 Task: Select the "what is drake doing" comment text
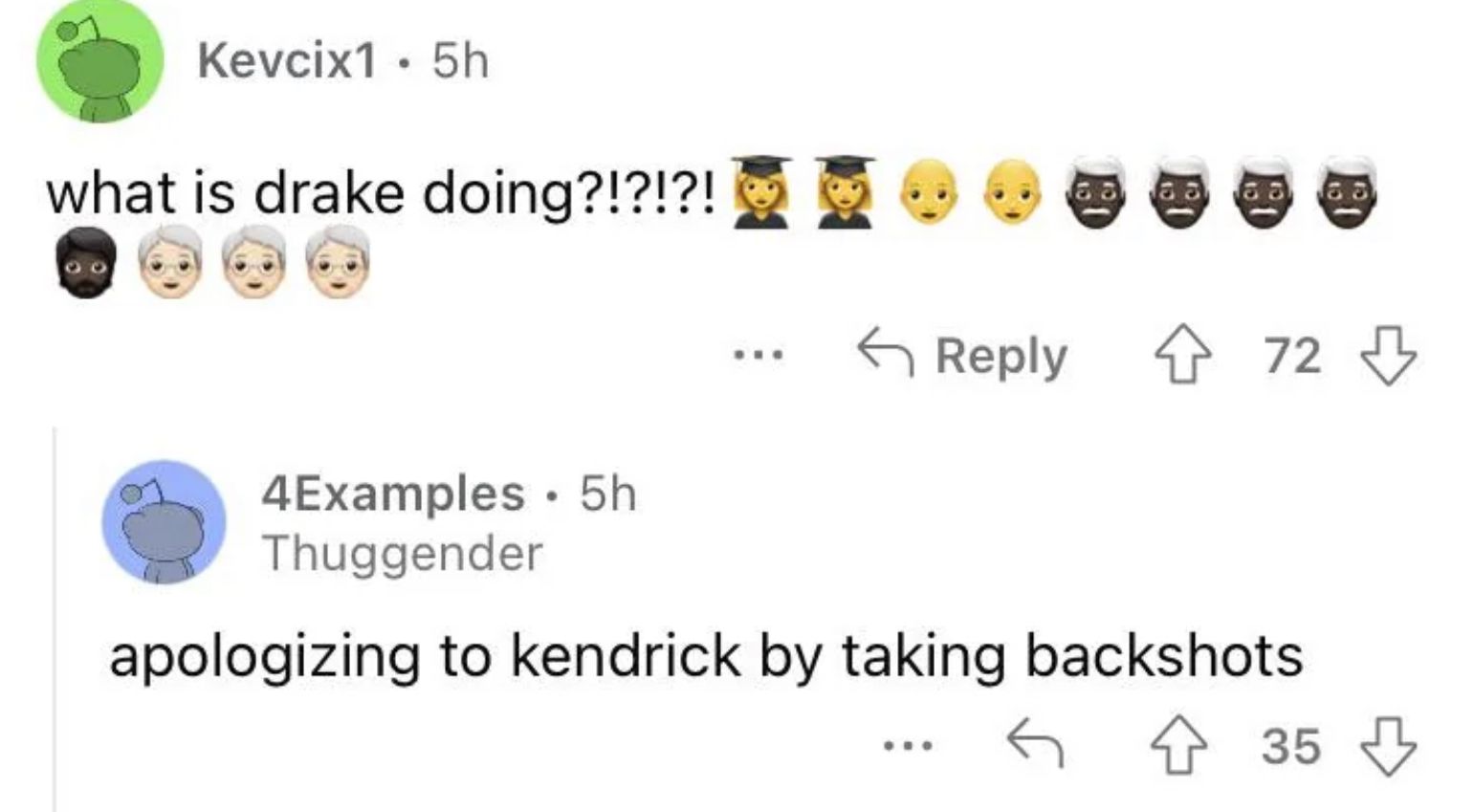click(x=380, y=194)
